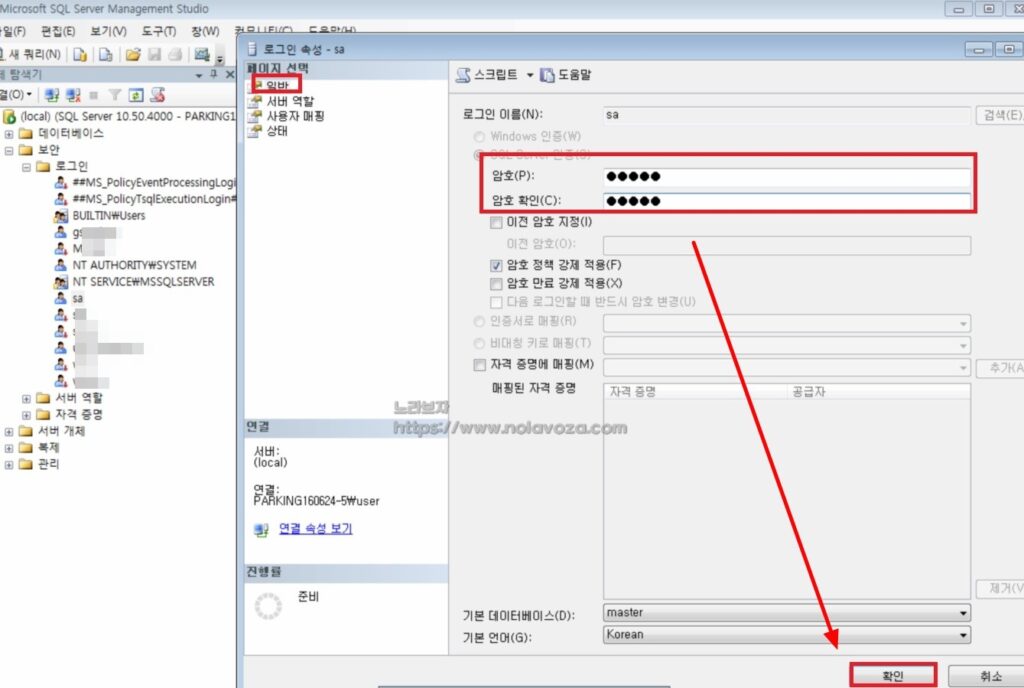Select Windows 인증(W) radio button
1024x688 pixels.
click(479, 136)
